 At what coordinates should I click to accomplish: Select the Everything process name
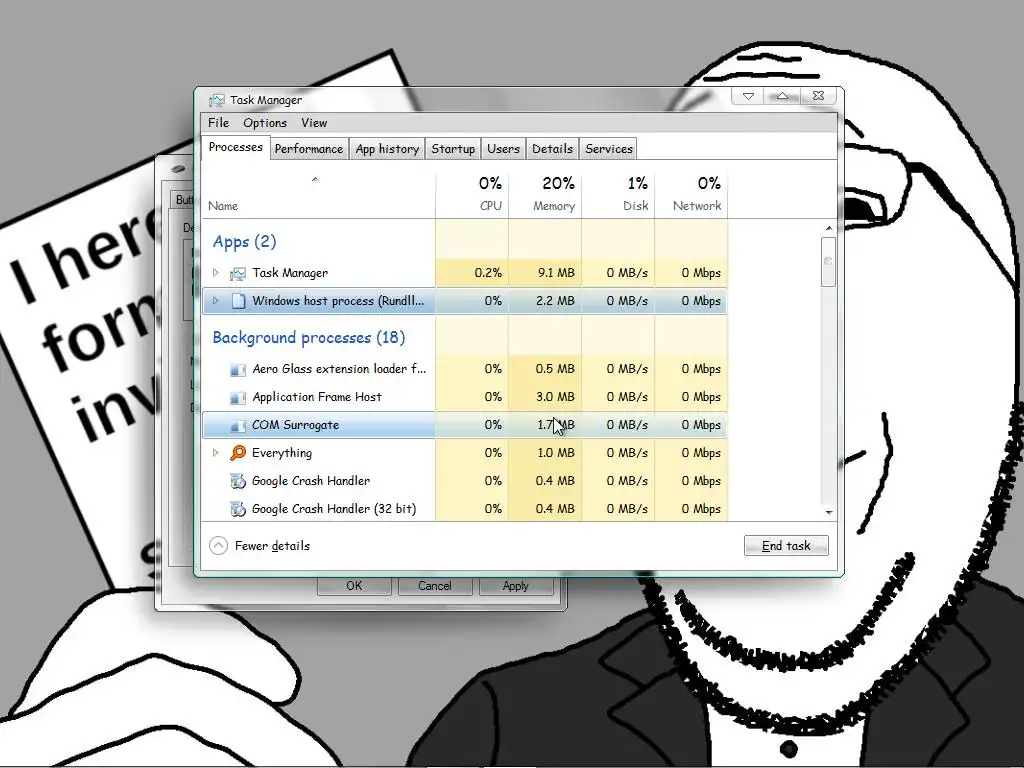[282, 453]
